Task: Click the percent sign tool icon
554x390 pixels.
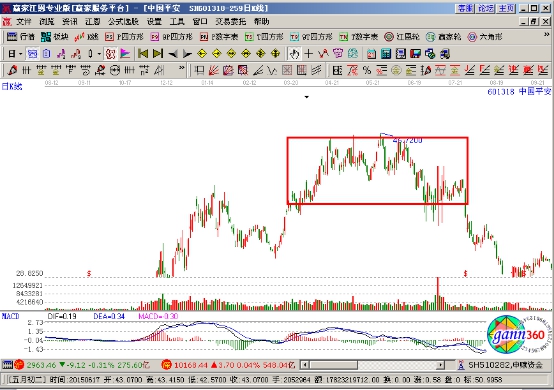Action: tap(367, 70)
